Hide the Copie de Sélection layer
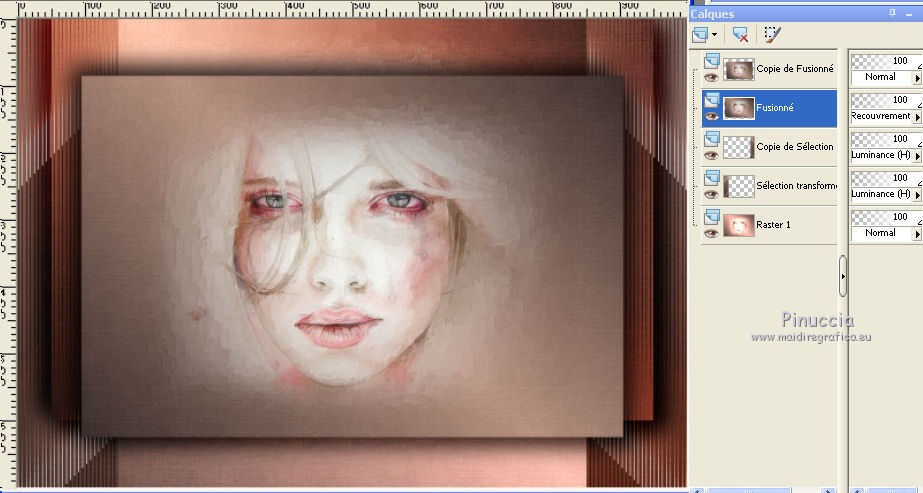This screenshot has width=923, height=493. point(711,155)
